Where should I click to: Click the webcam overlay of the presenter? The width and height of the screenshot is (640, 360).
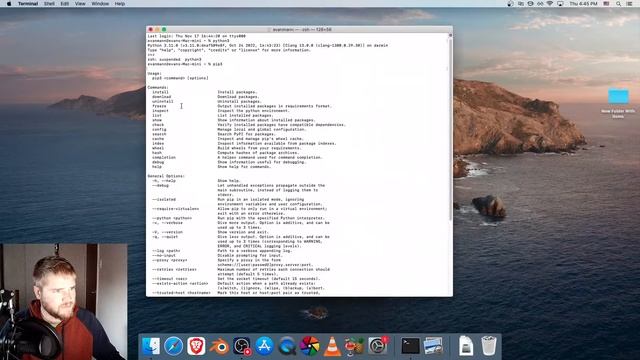tap(64, 302)
